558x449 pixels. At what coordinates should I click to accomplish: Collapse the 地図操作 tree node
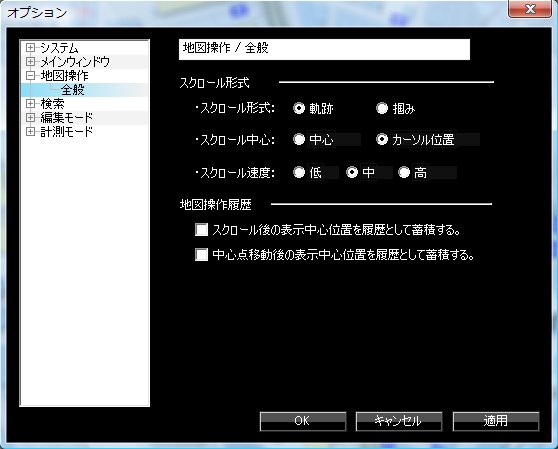tap(31, 75)
